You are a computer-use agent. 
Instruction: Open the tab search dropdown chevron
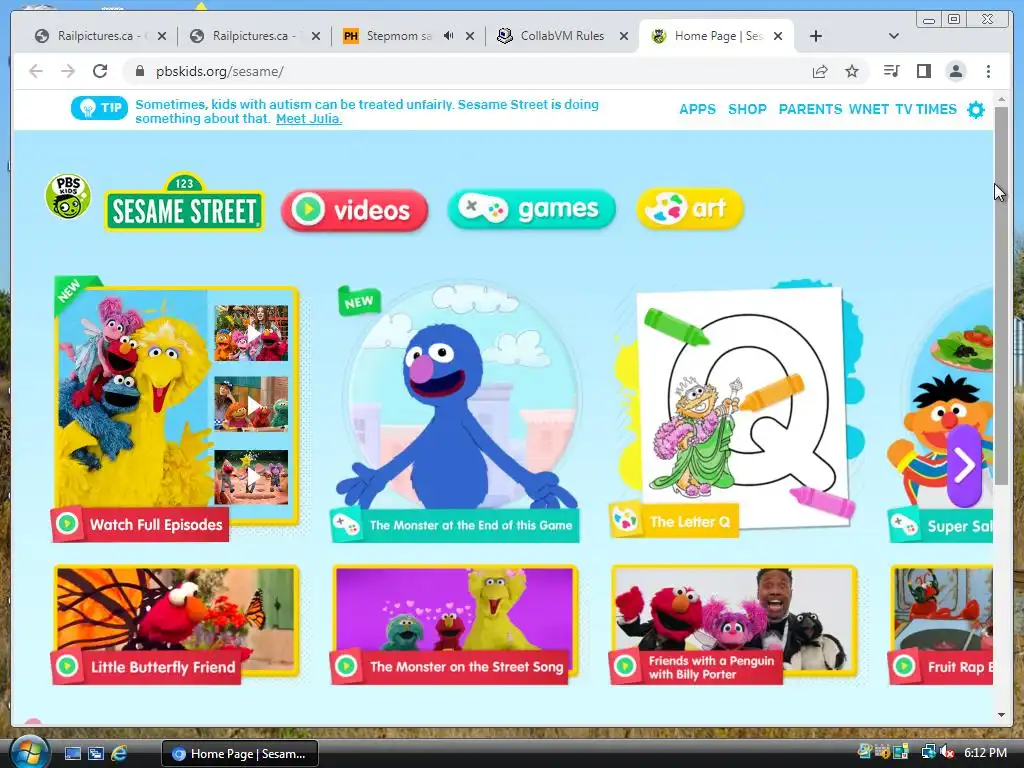(894, 36)
